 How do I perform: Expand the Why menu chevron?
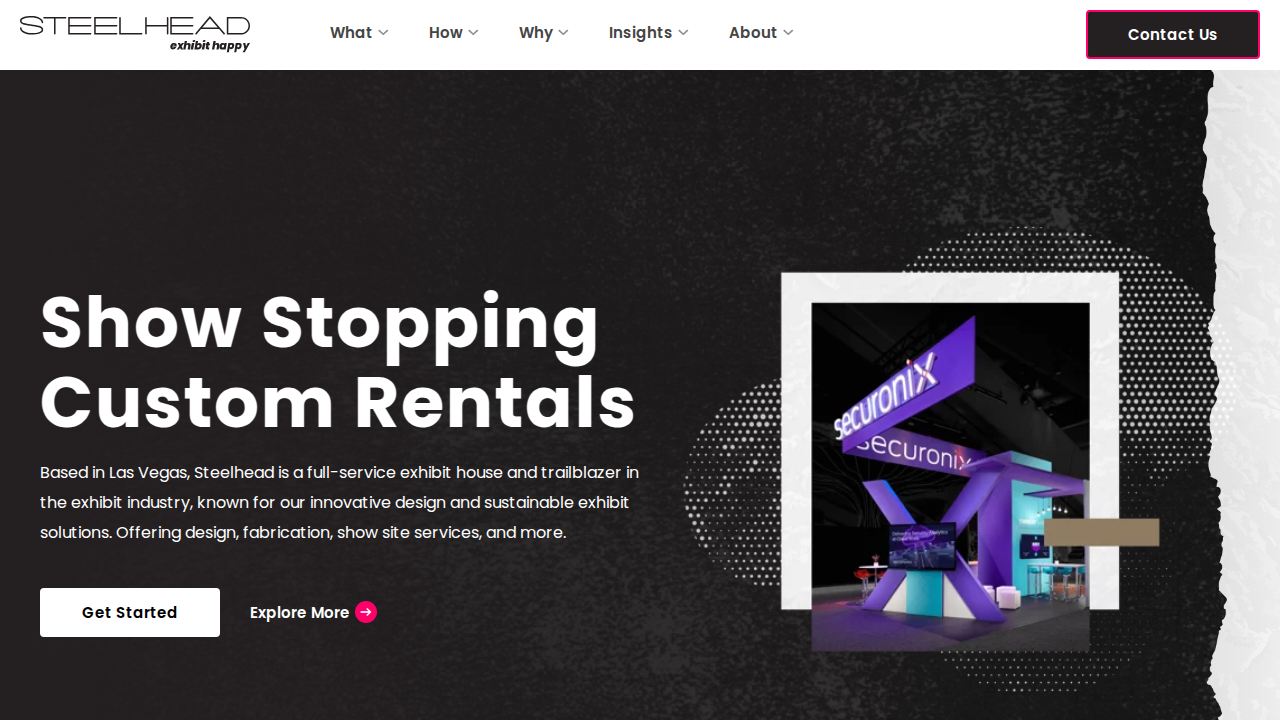[563, 33]
